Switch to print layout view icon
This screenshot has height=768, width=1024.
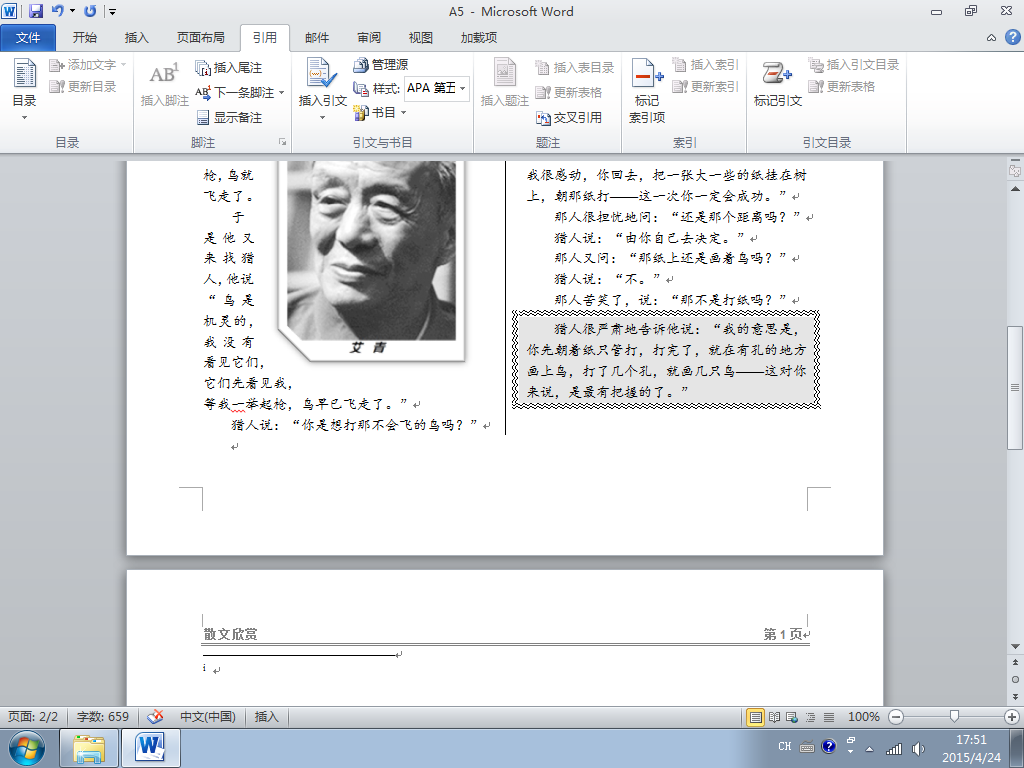pyautogui.click(x=756, y=717)
